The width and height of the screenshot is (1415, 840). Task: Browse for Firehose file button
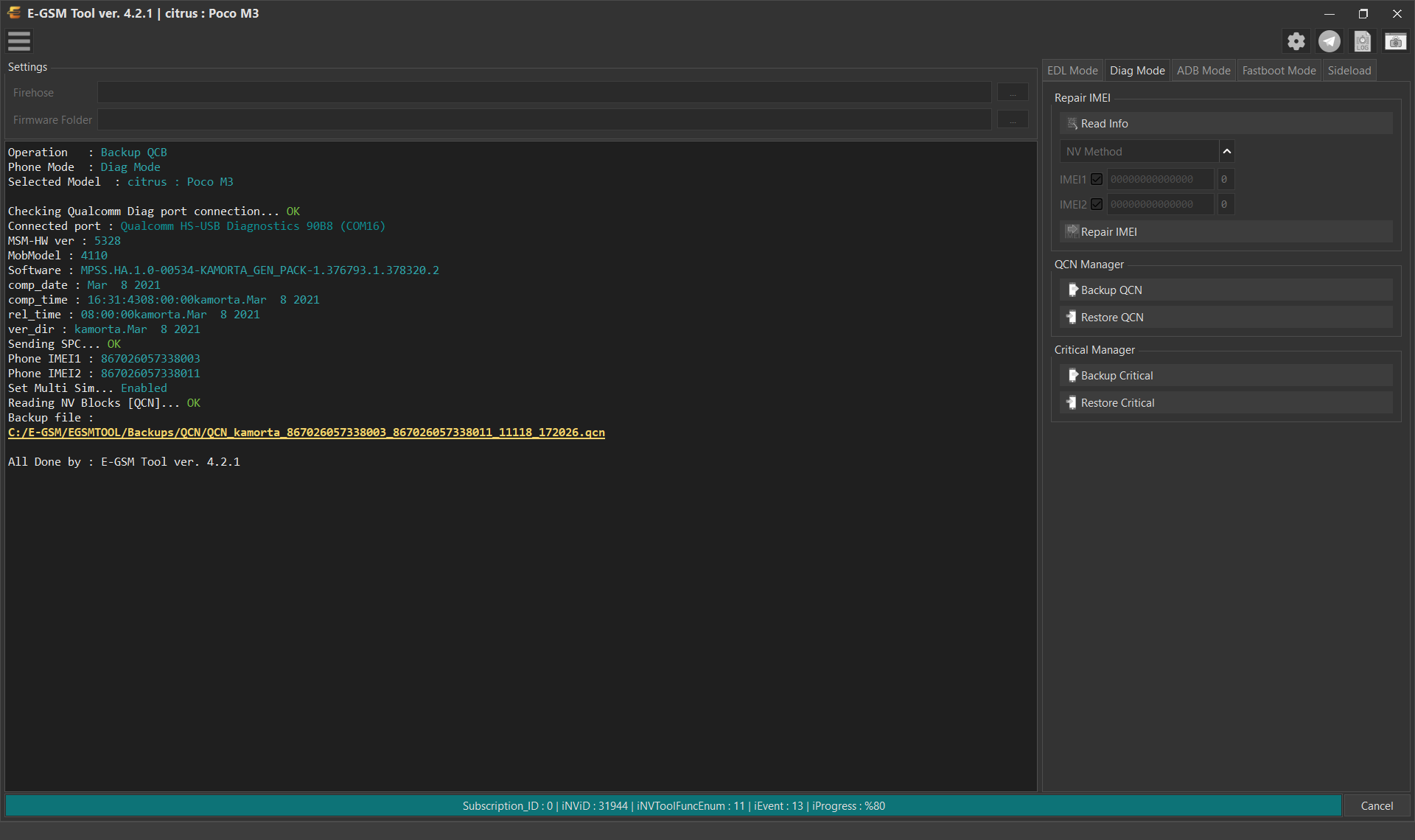click(1013, 93)
